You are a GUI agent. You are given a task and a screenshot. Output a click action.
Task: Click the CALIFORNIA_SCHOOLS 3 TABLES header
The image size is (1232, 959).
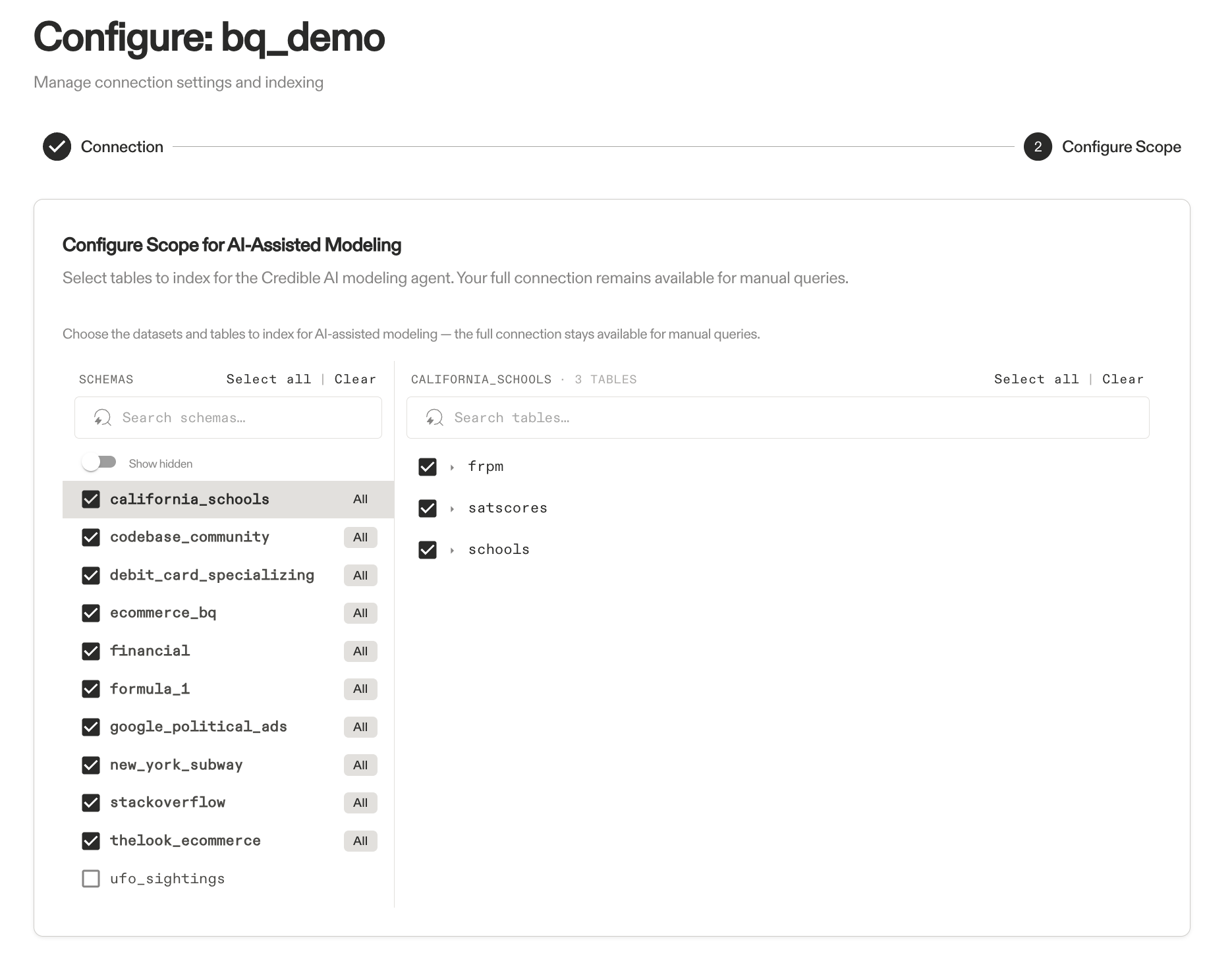click(524, 379)
